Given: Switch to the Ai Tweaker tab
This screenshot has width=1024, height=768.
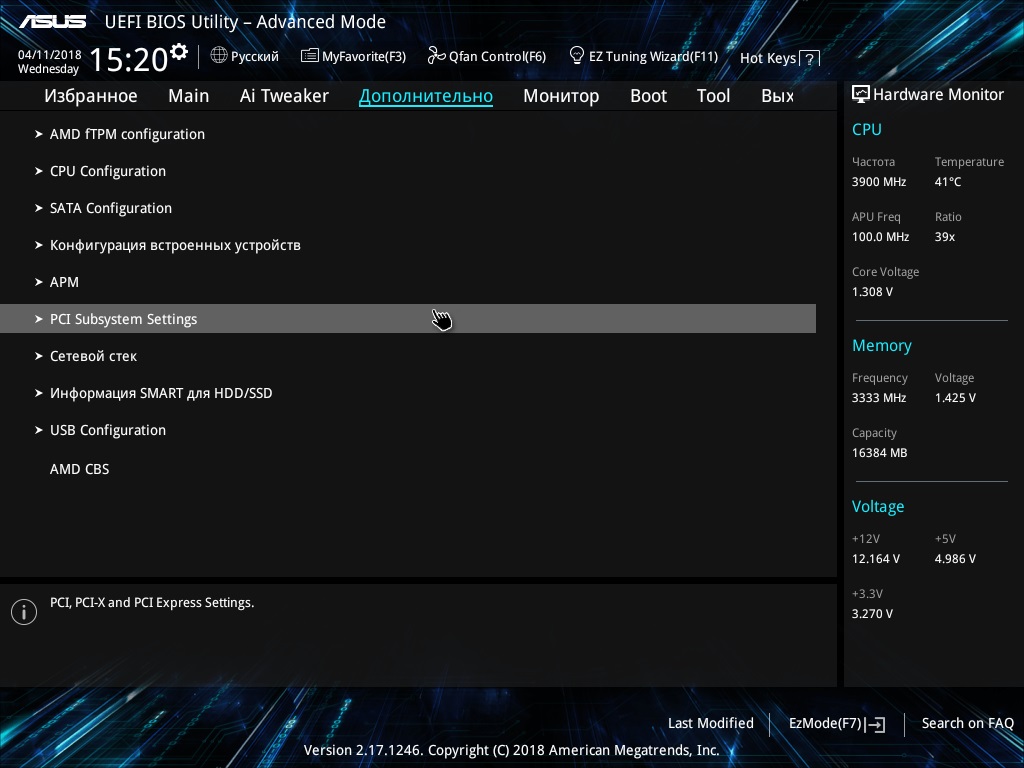Looking at the screenshot, I should click(284, 96).
